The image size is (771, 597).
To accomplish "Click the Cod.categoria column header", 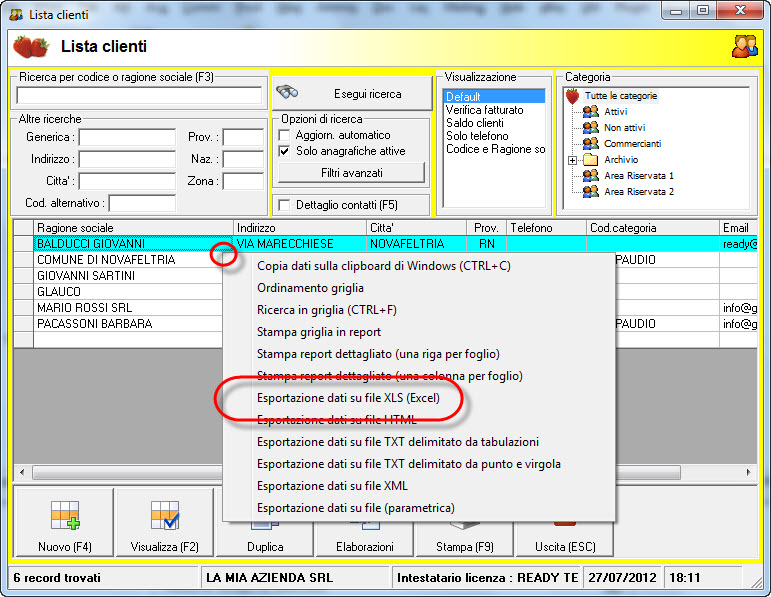I will 653,228.
